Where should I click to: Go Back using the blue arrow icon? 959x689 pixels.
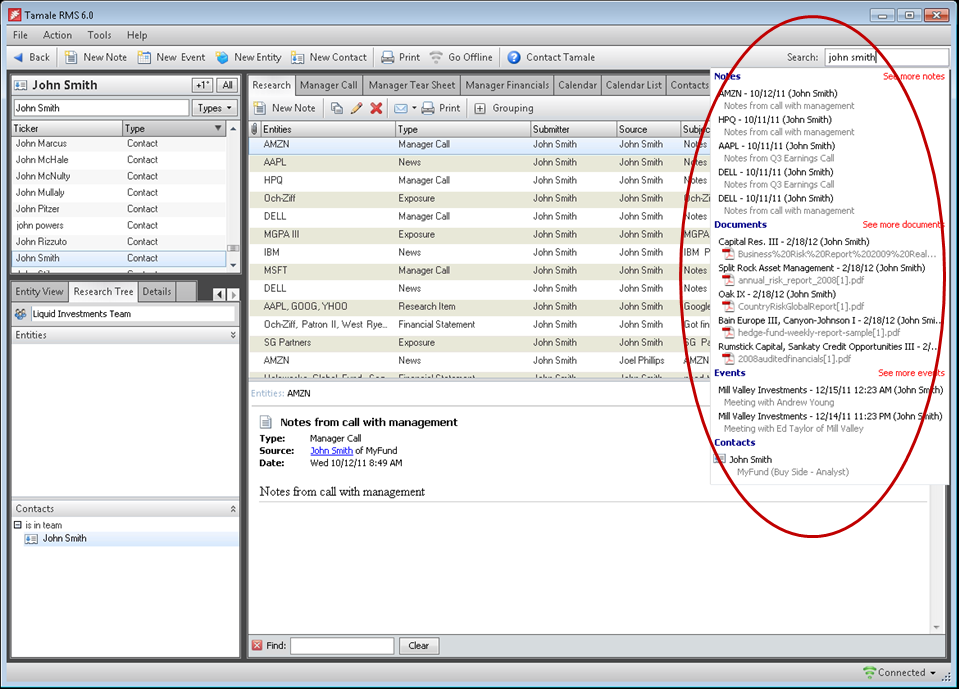coord(18,57)
